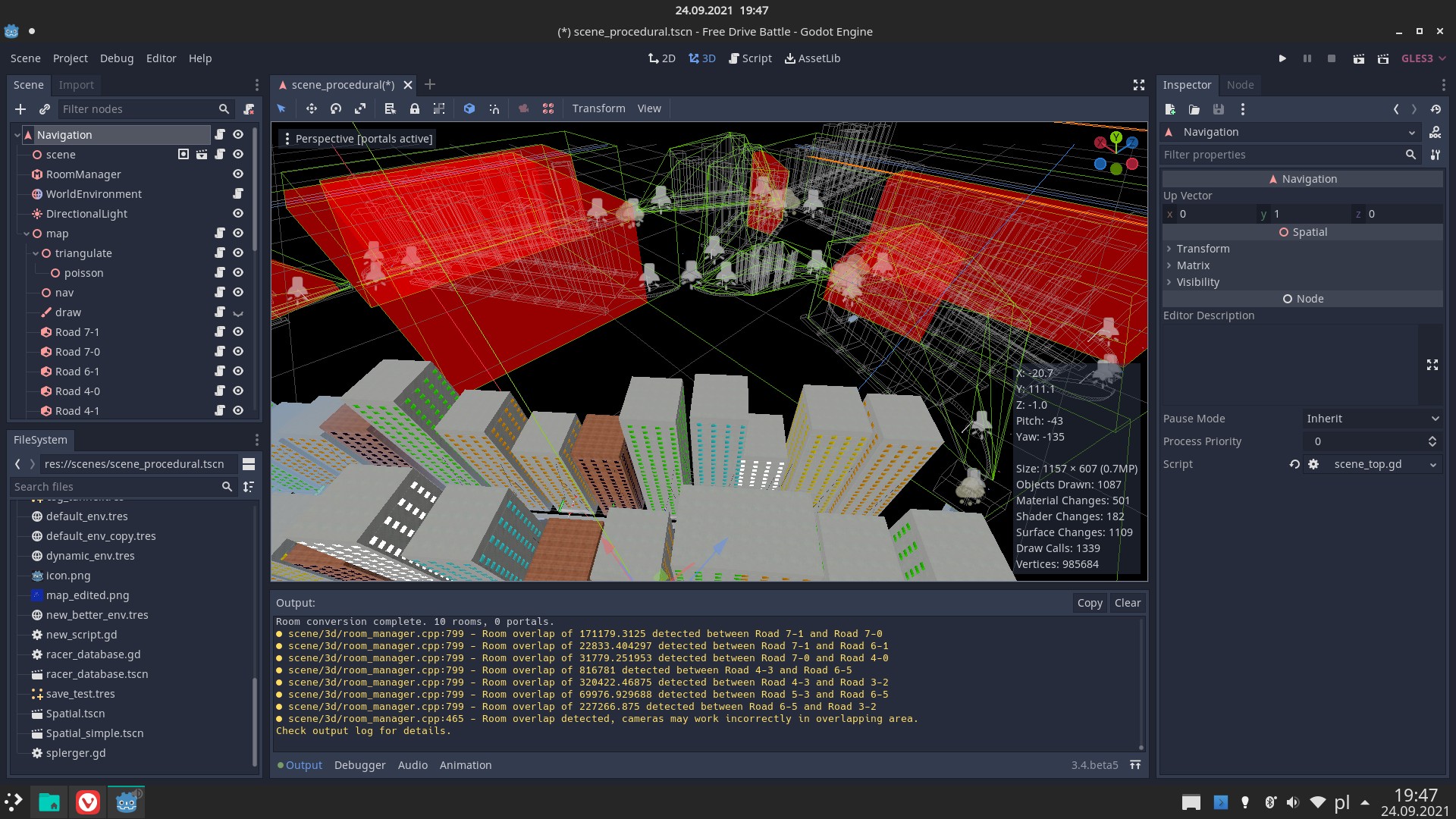Open the Pause Mode Inherit dropdown

[1372, 419]
